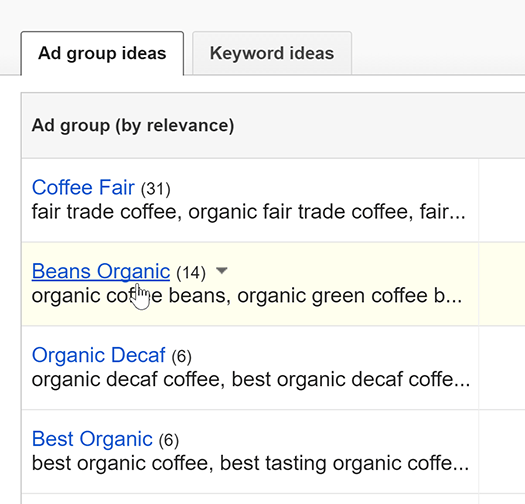This screenshot has height=504, width=525.
Task: Select the highlighted cell right of Beans Organic row
Action: pyautogui.click(x=502, y=284)
